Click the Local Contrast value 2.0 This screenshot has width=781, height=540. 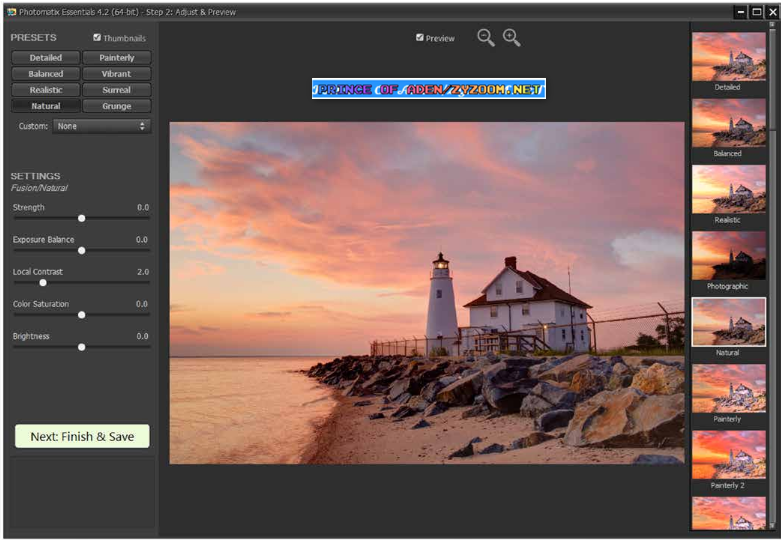[x=143, y=272]
